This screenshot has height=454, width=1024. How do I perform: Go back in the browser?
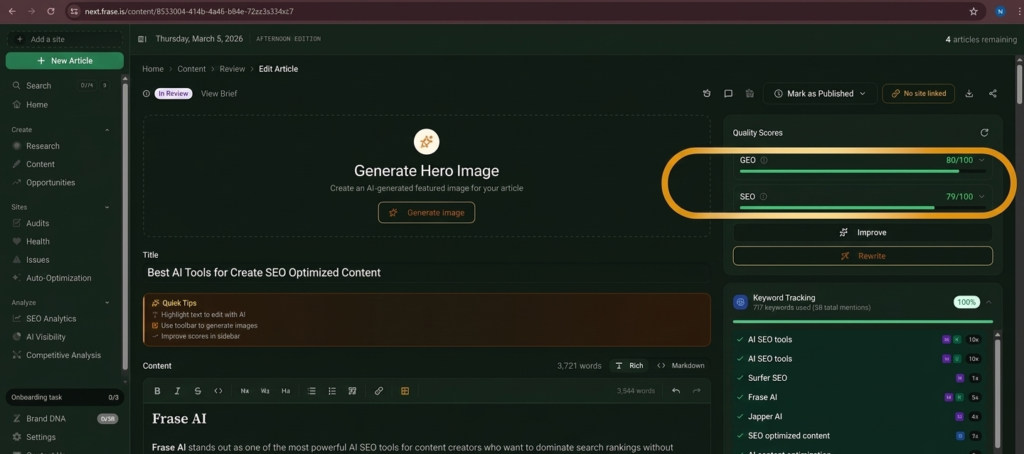pyautogui.click(x=12, y=11)
